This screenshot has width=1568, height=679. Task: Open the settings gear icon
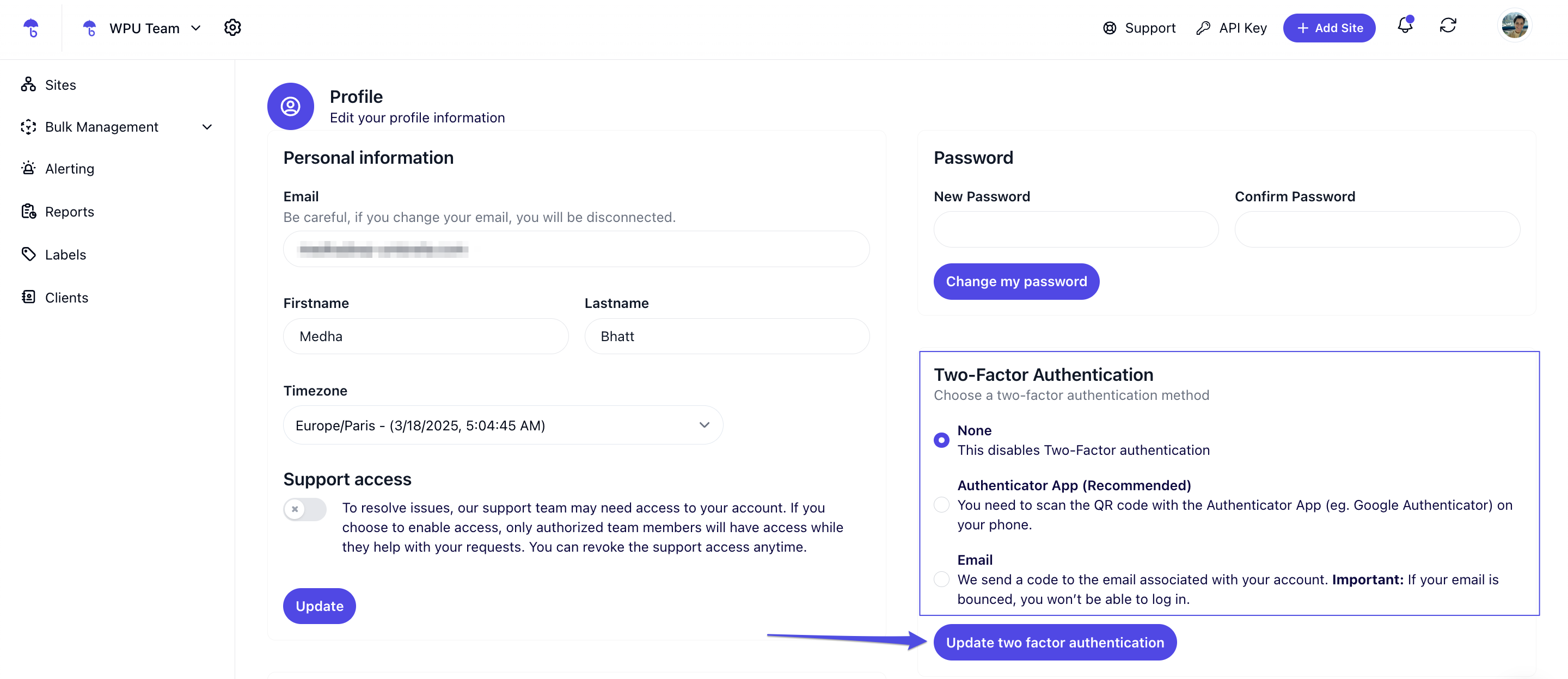[232, 28]
